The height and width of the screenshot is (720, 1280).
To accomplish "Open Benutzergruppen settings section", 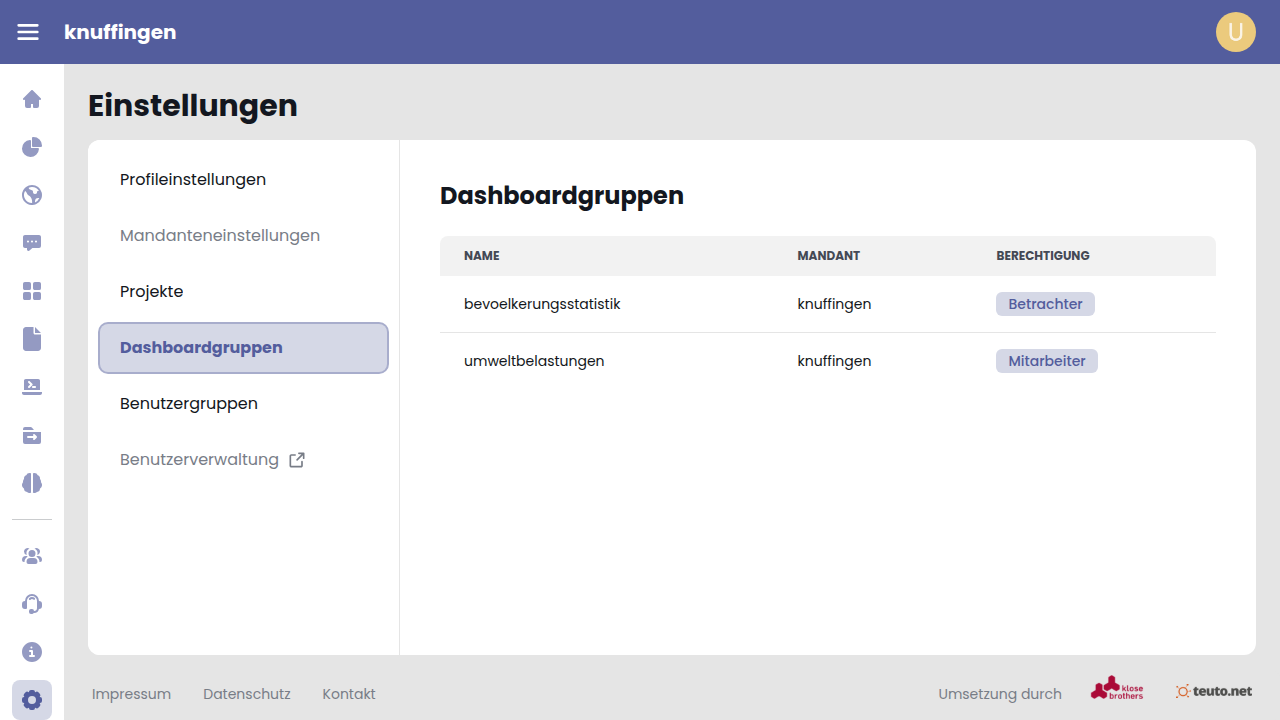I will click(x=189, y=404).
